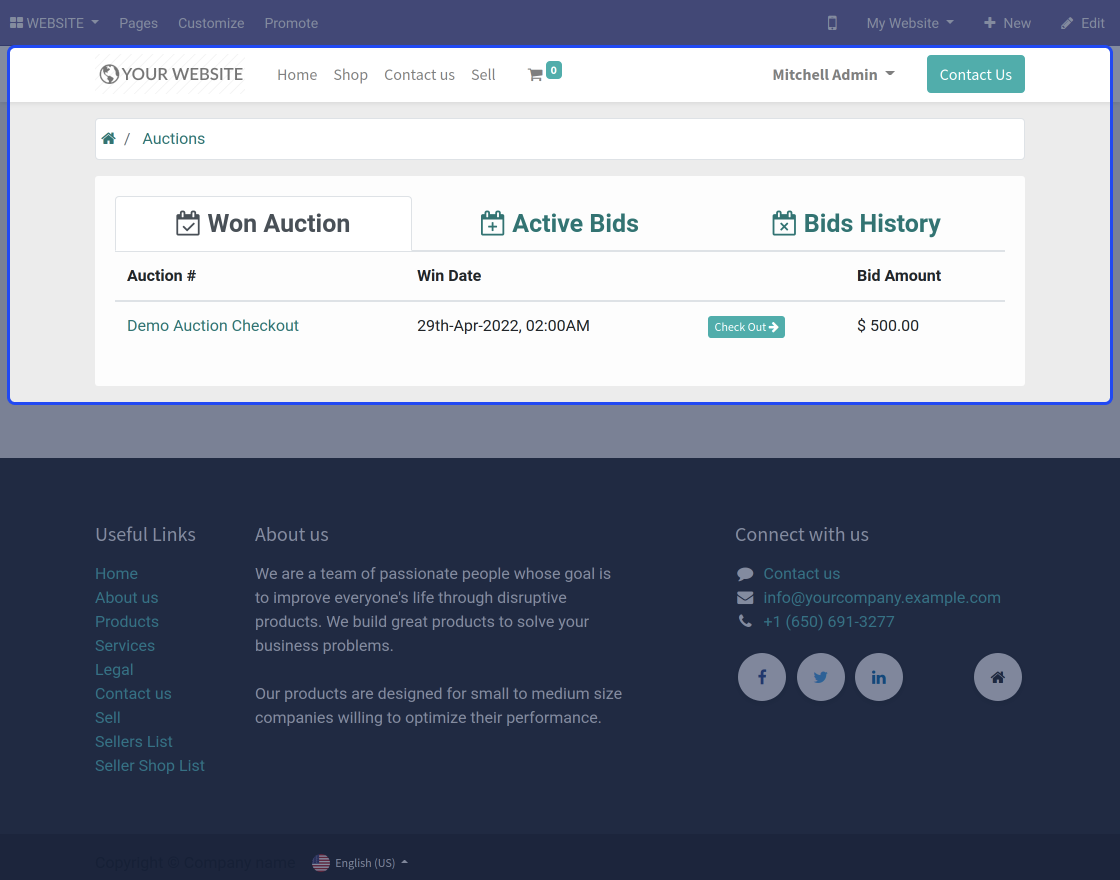Click the Useful Links heading
The image size is (1120, 880).
point(145,534)
